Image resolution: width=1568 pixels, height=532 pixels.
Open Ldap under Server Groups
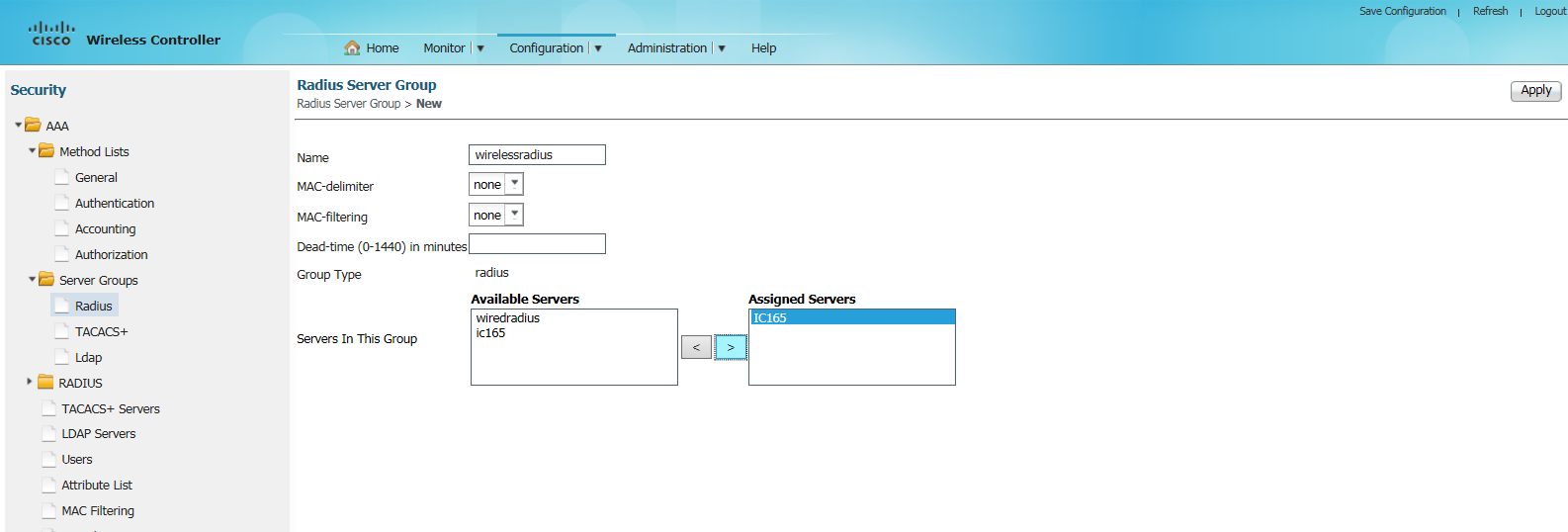point(88,358)
